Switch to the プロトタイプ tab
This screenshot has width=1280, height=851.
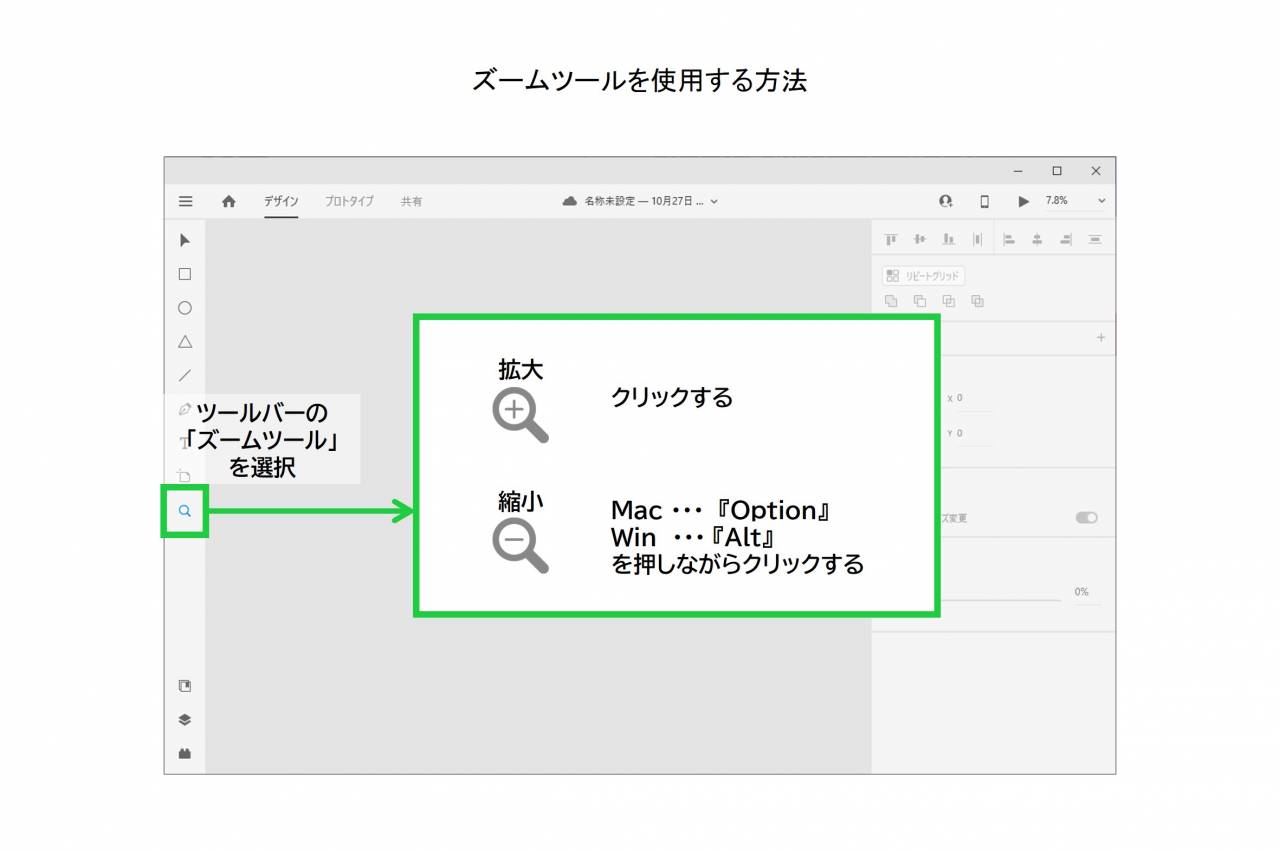point(349,201)
